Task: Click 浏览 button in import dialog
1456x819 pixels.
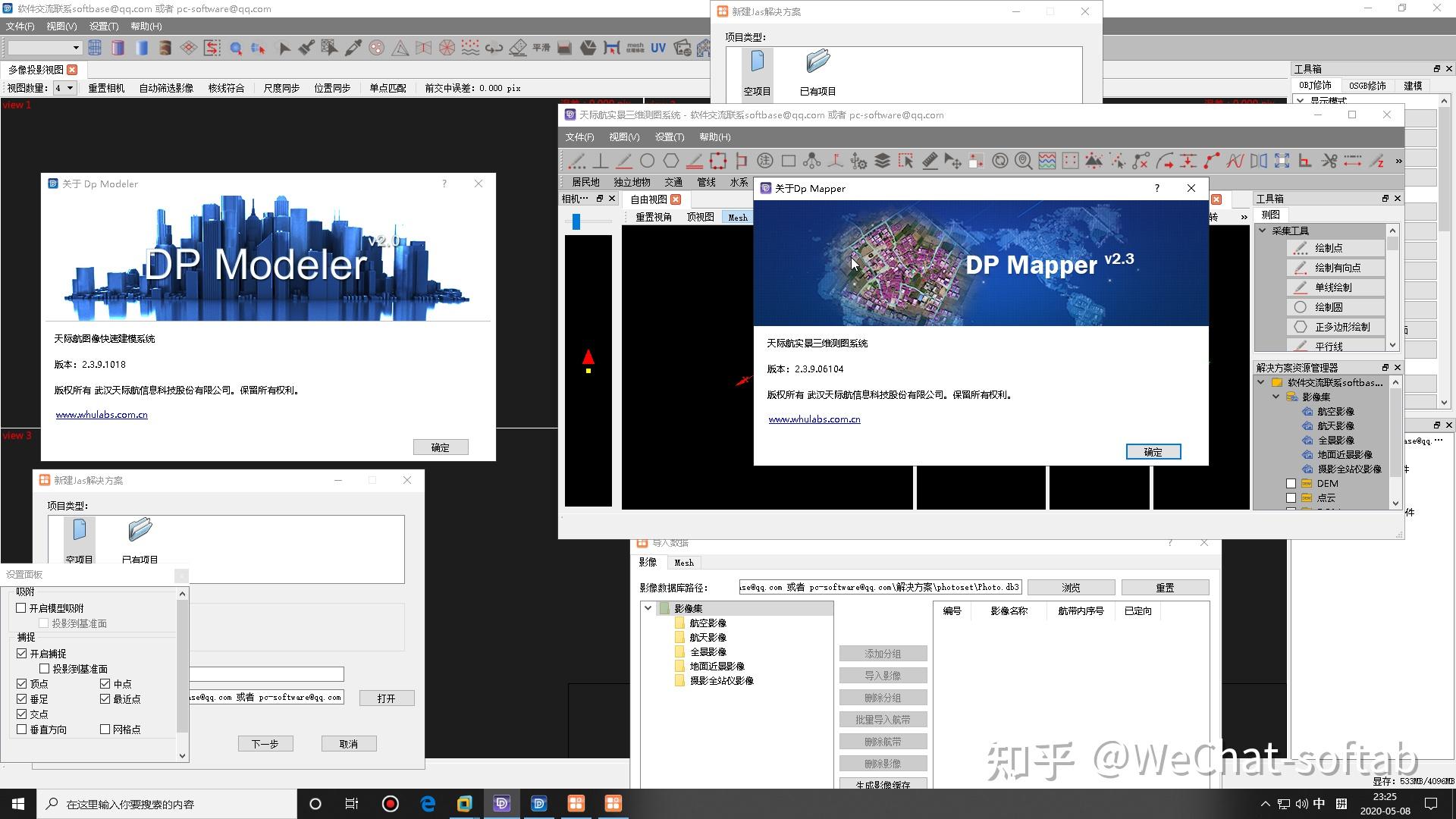Action: coord(1071,588)
